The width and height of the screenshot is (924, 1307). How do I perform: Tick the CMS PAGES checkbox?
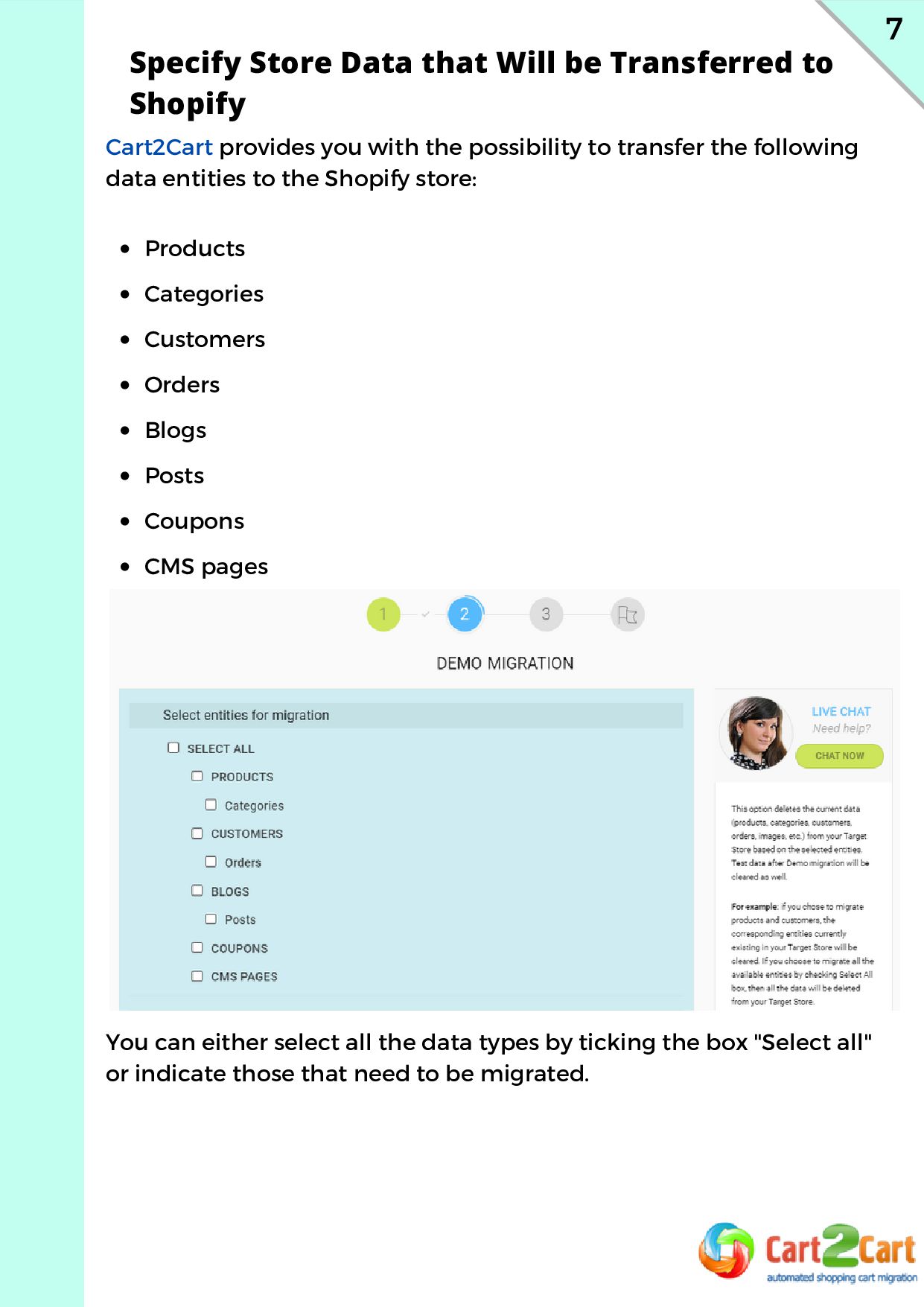[197, 976]
